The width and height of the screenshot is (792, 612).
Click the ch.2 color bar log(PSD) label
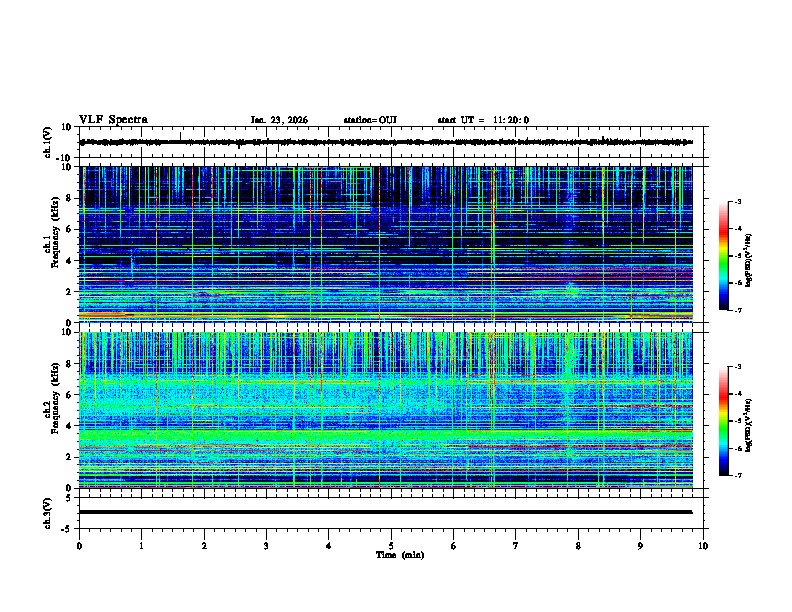coord(749,426)
